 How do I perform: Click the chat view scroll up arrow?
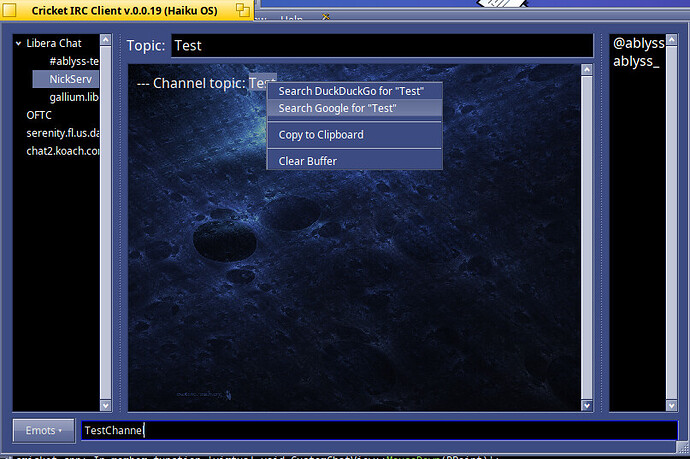point(587,70)
